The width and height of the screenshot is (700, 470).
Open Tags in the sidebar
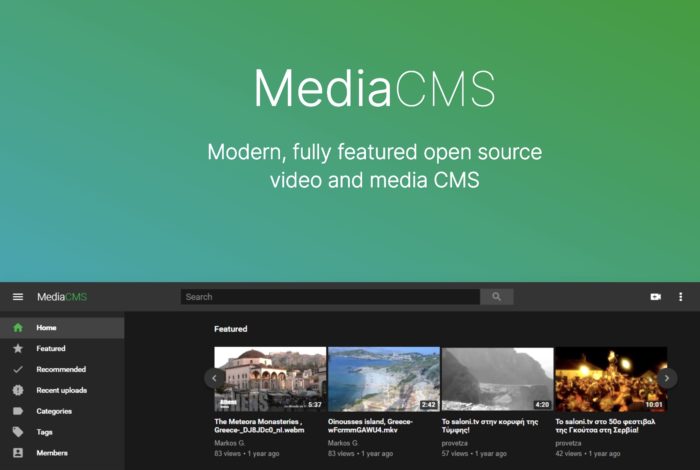62,432
